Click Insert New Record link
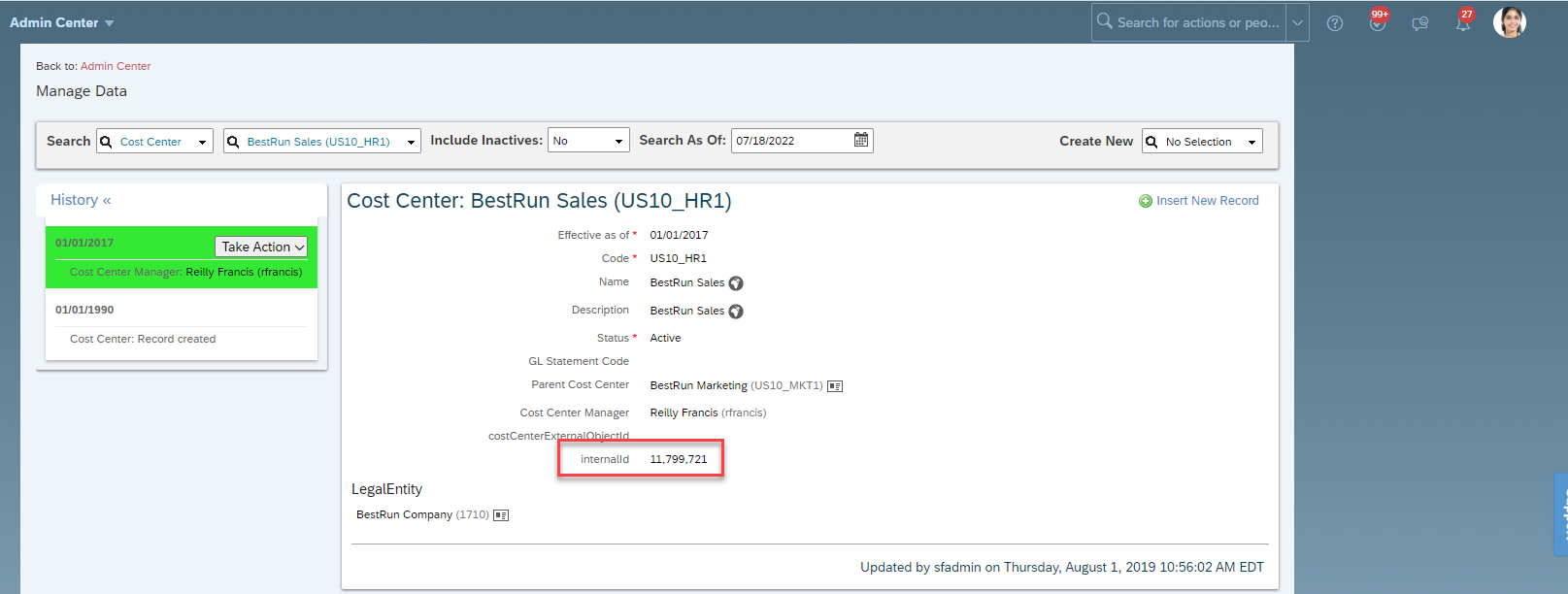This screenshot has height=594, width=1568. 1207,201
